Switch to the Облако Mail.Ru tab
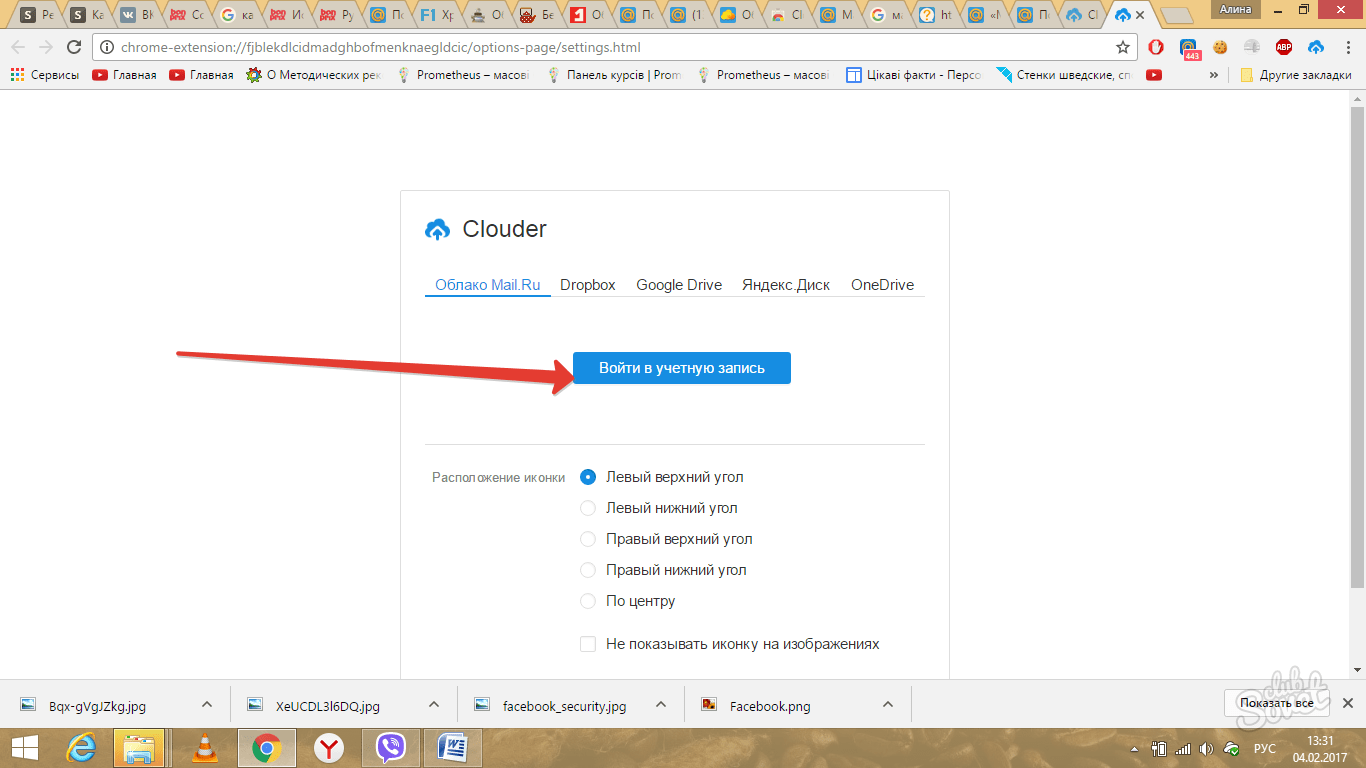The image size is (1366, 768). pyautogui.click(x=488, y=285)
